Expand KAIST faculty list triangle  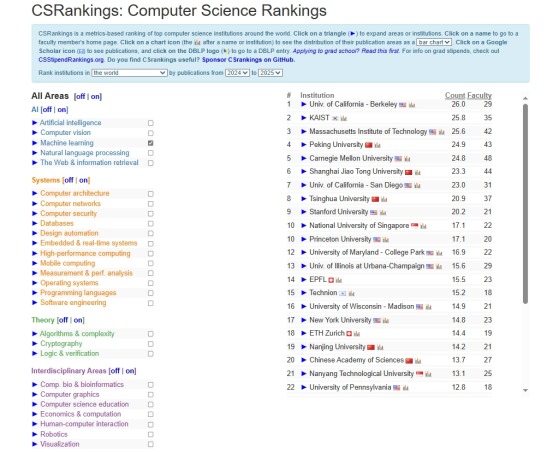click(303, 118)
